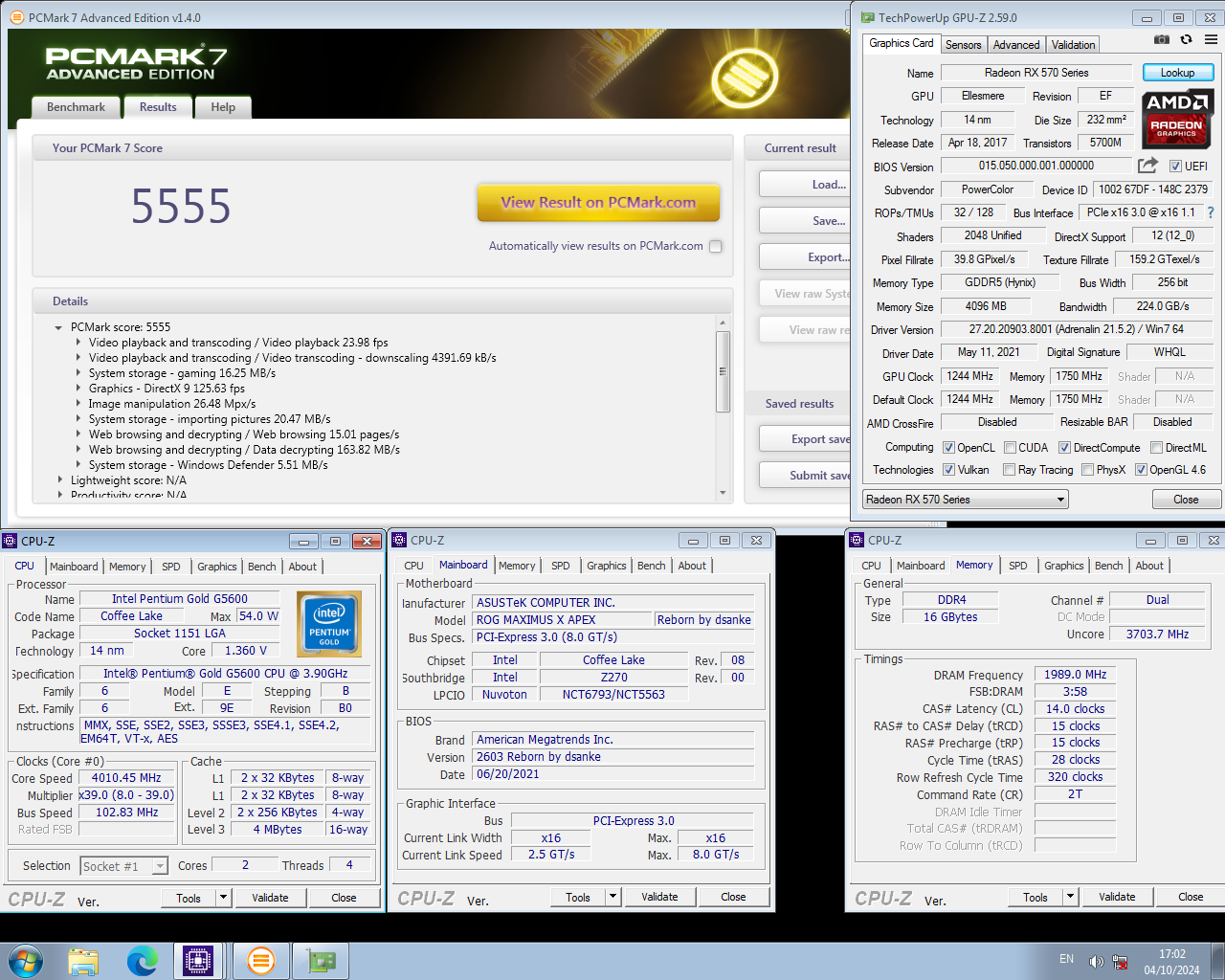
Task: Open the GPU-Z hamburger menu icon
Action: click(x=1211, y=40)
